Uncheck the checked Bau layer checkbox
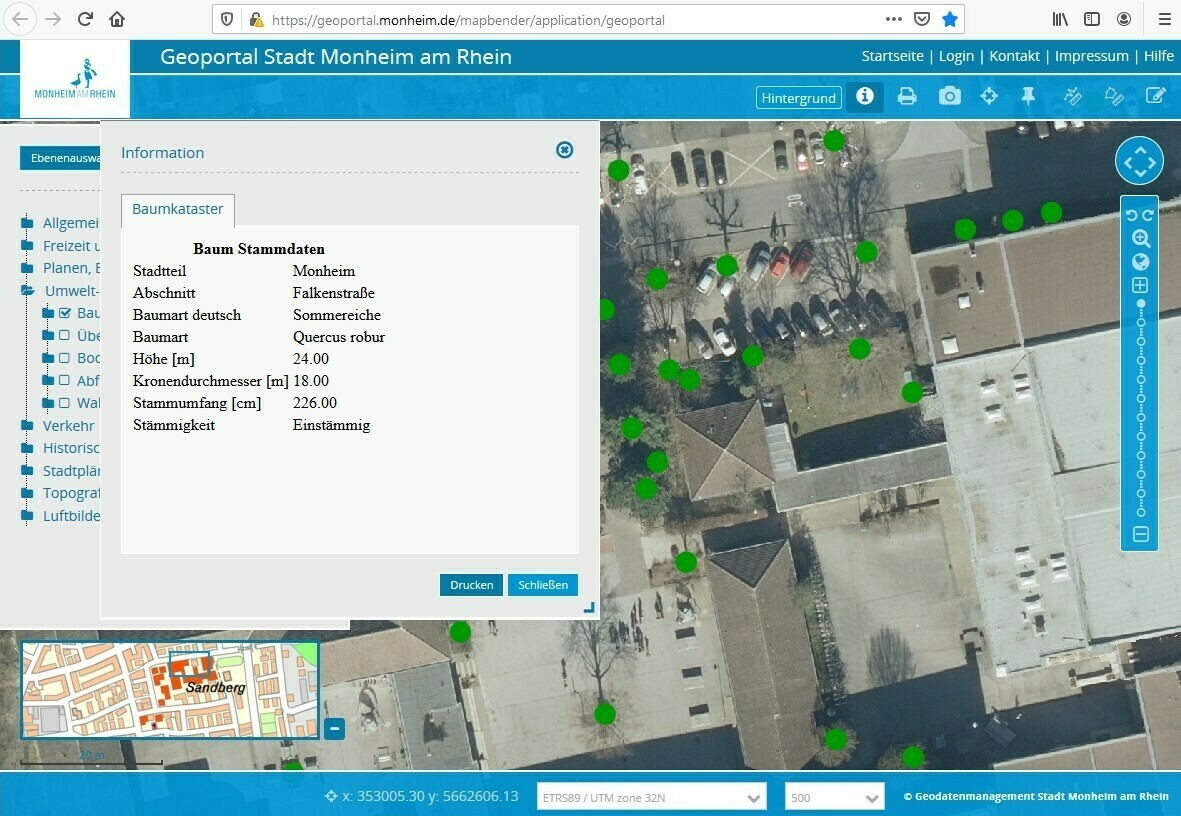Image resolution: width=1181 pixels, height=816 pixels. (x=65, y=313)
